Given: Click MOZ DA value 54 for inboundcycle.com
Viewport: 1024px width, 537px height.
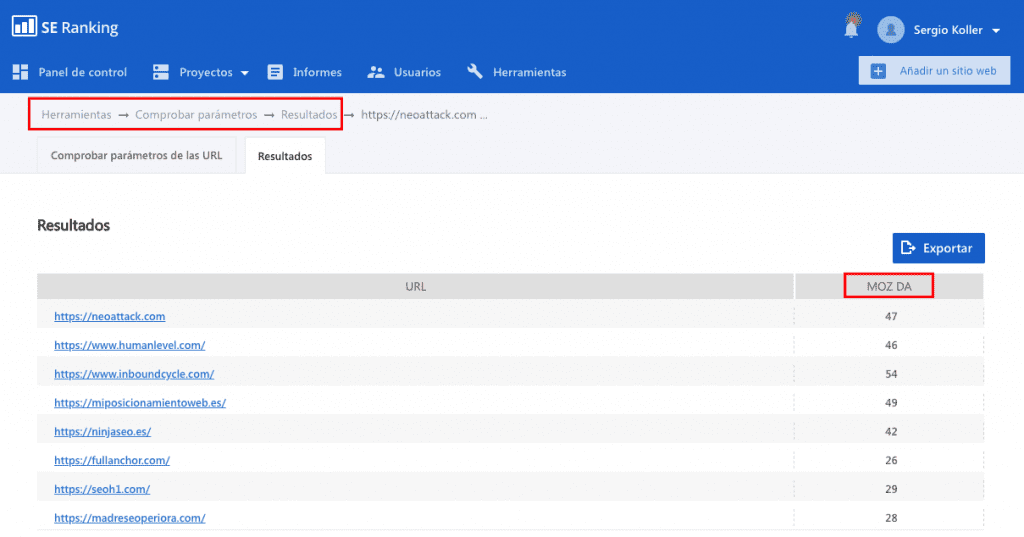Looking at the screenshot, I should coord(891,374).
